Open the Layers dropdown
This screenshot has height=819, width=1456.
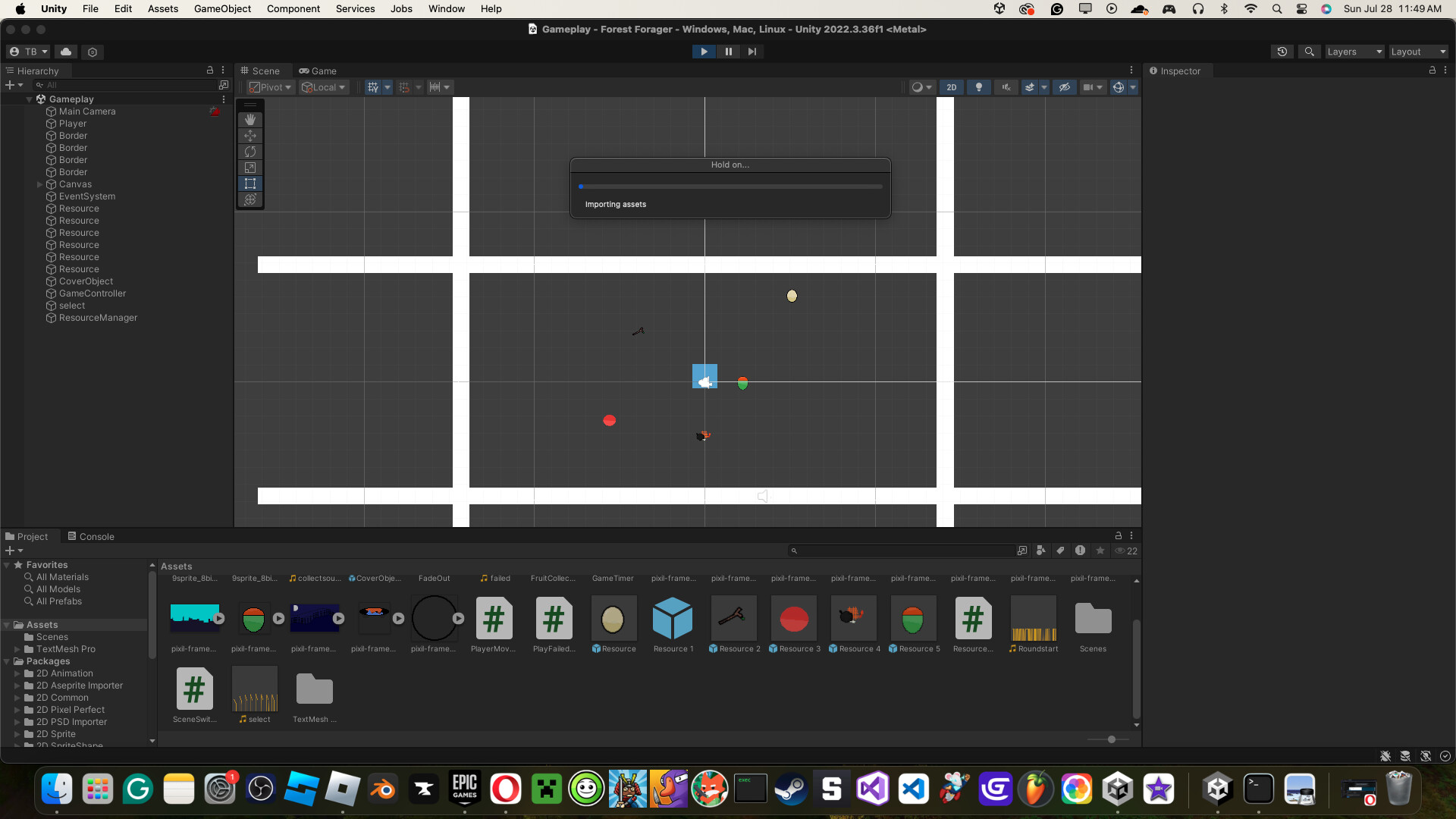click(x=1354, y=52)
